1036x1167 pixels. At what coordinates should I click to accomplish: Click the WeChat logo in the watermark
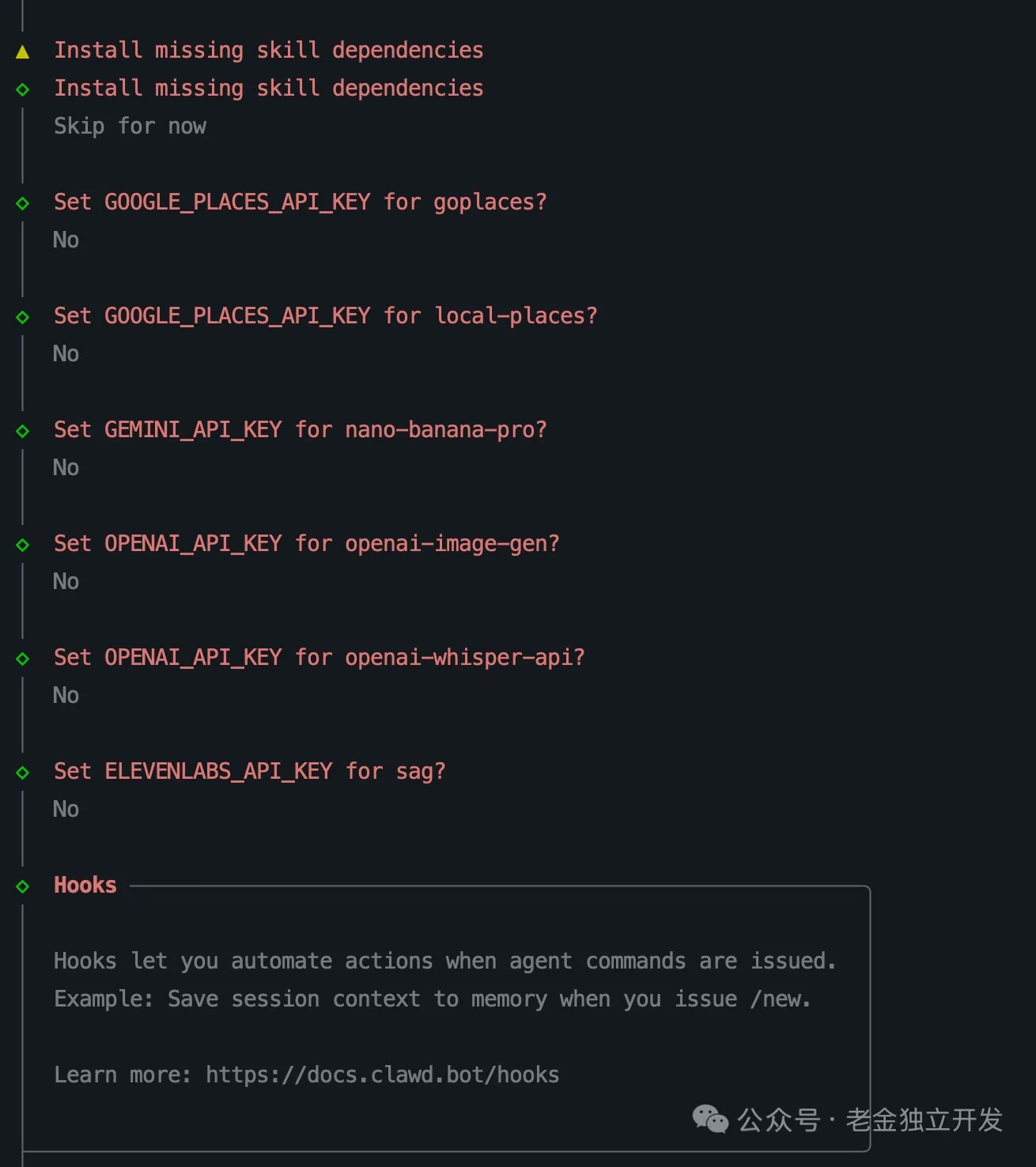tap(709, 1120)
